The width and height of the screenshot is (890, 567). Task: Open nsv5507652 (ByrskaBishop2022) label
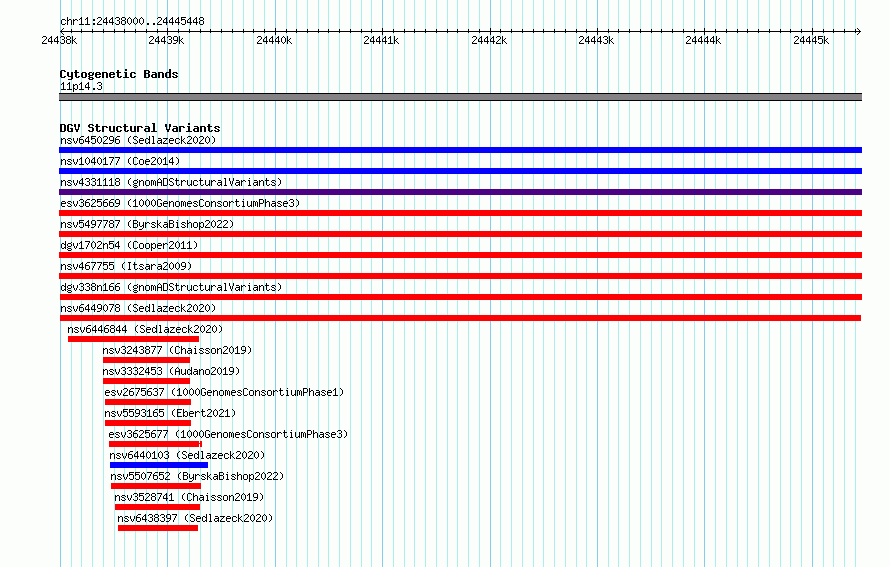197,476
